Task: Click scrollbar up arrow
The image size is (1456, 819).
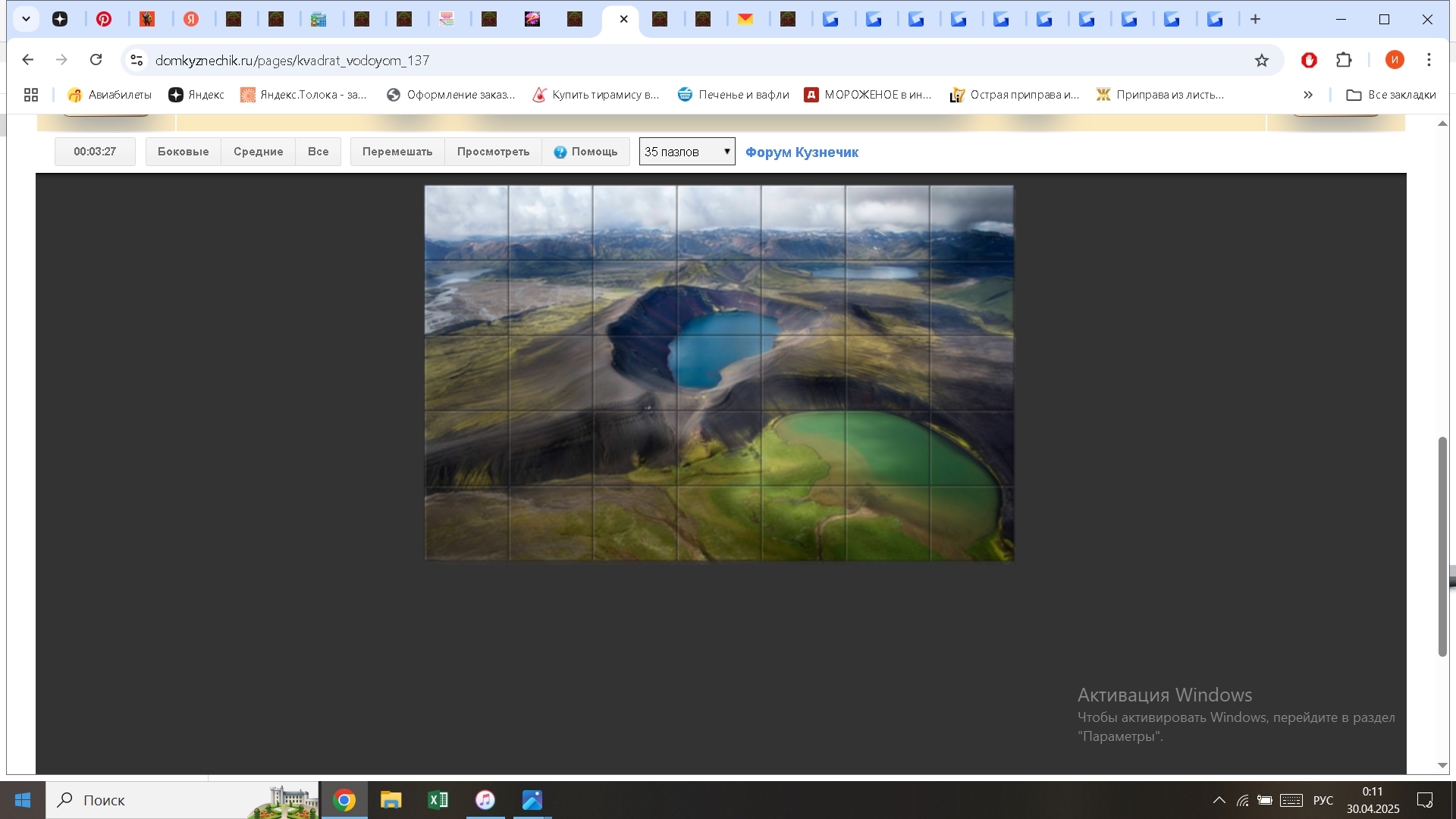Action: click(x=1442, y=123)
